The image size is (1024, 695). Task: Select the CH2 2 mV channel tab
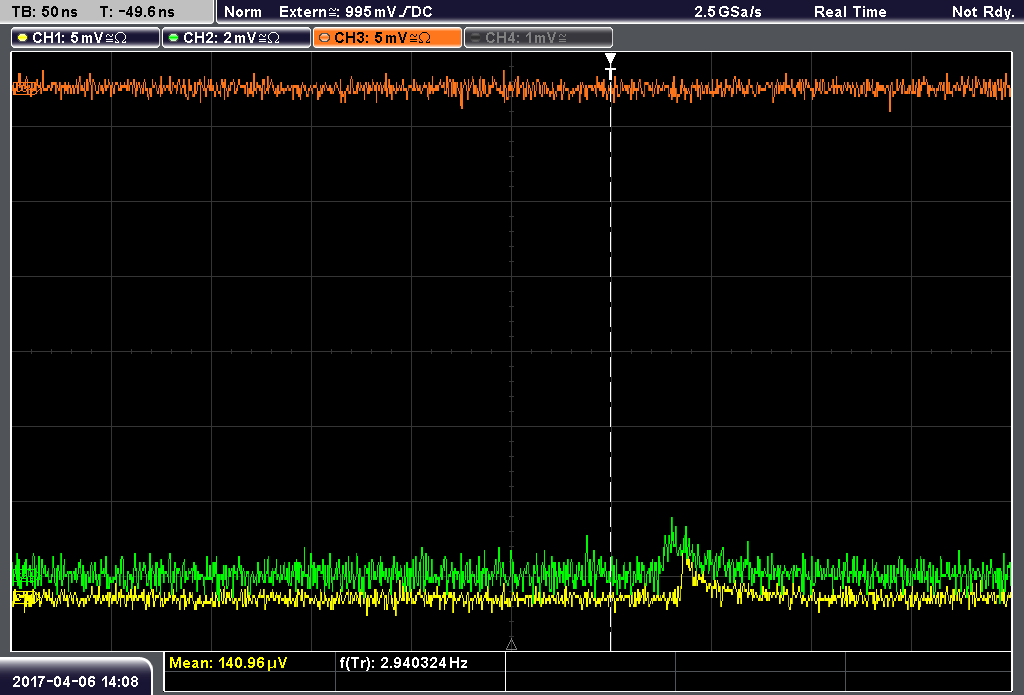[x=236, y=38]
